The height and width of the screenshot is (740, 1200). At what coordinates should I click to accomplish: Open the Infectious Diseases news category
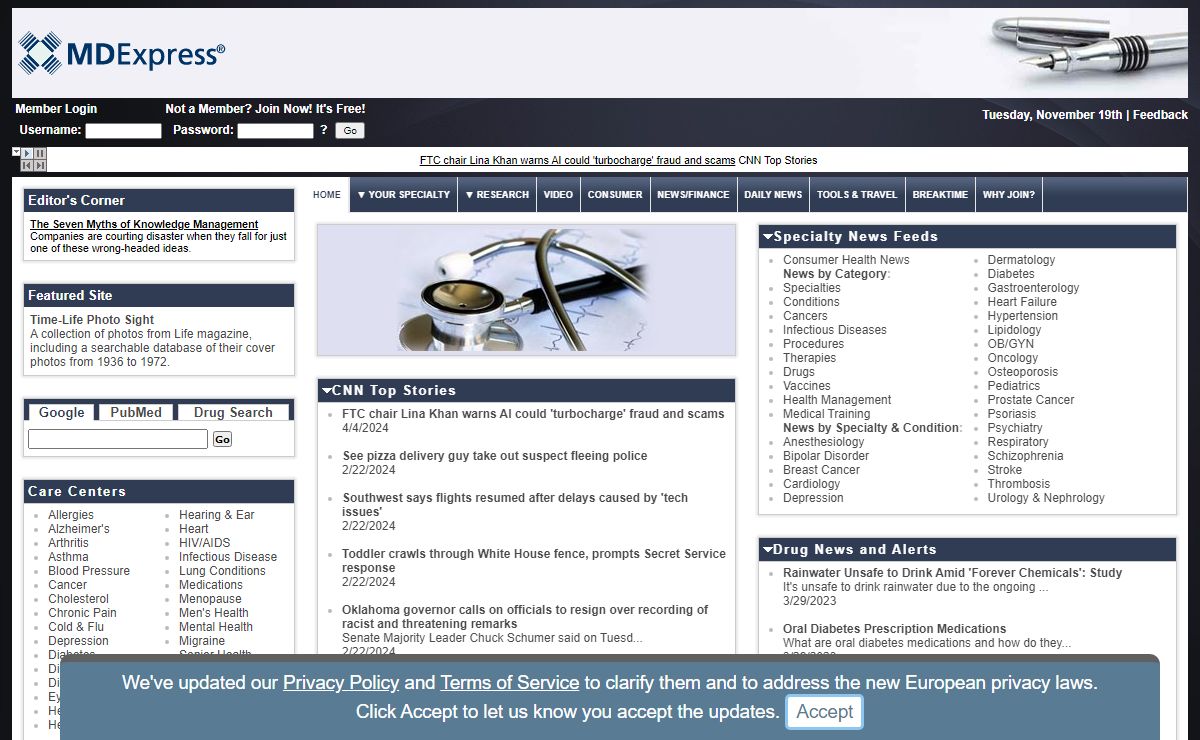click(x=835, y=330)
